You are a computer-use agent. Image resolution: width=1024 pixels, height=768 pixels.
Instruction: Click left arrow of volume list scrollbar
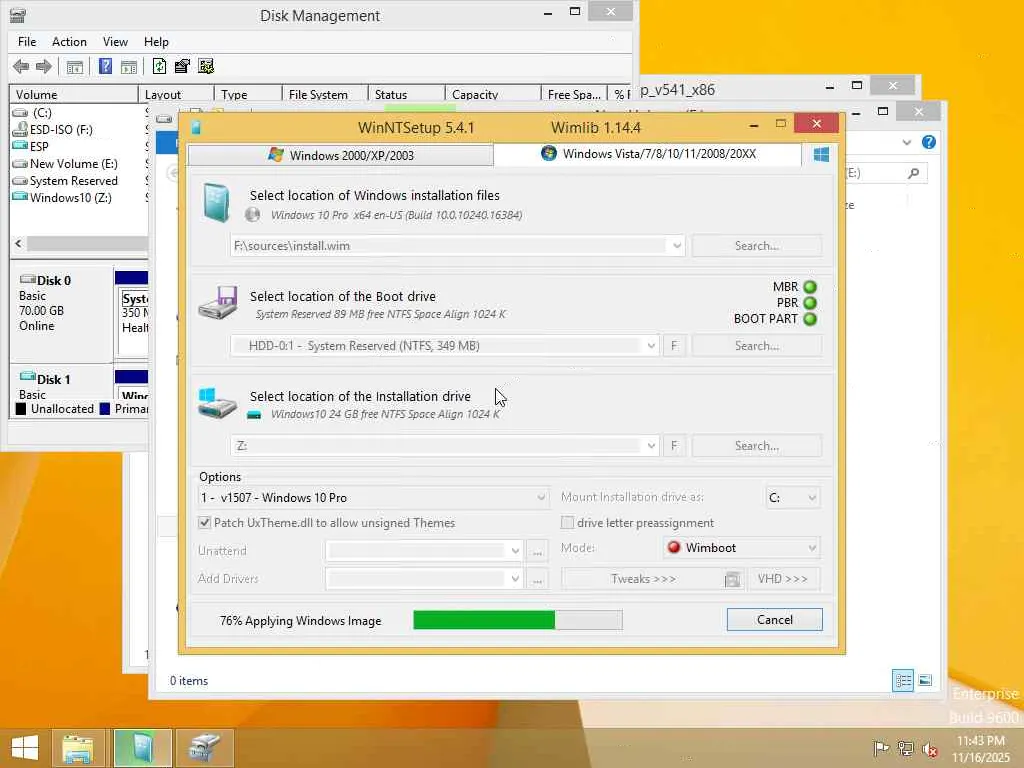(x=18, y=244)
